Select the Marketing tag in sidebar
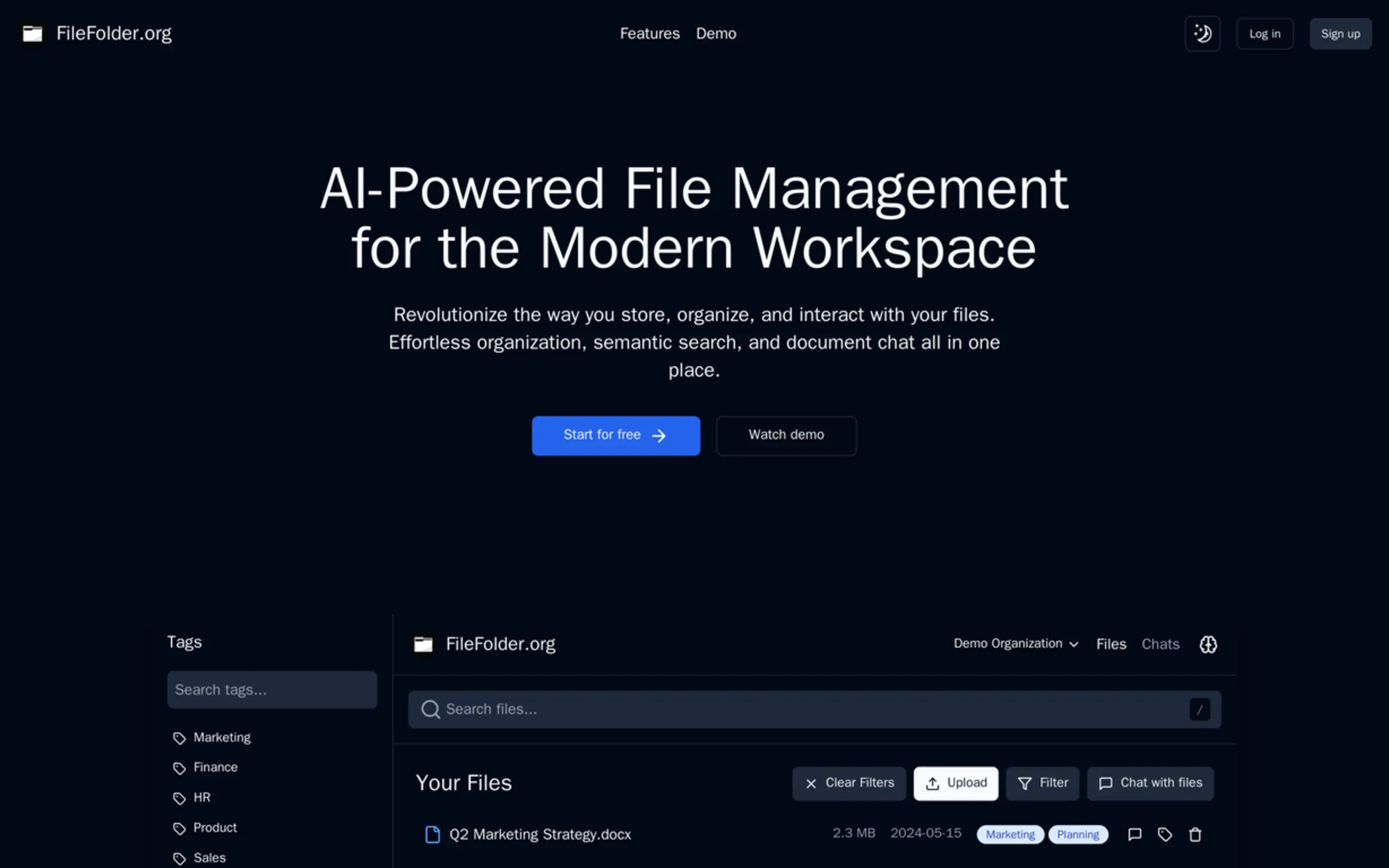Viewport: 1389px width, 868px height. [x=221, y=737]
